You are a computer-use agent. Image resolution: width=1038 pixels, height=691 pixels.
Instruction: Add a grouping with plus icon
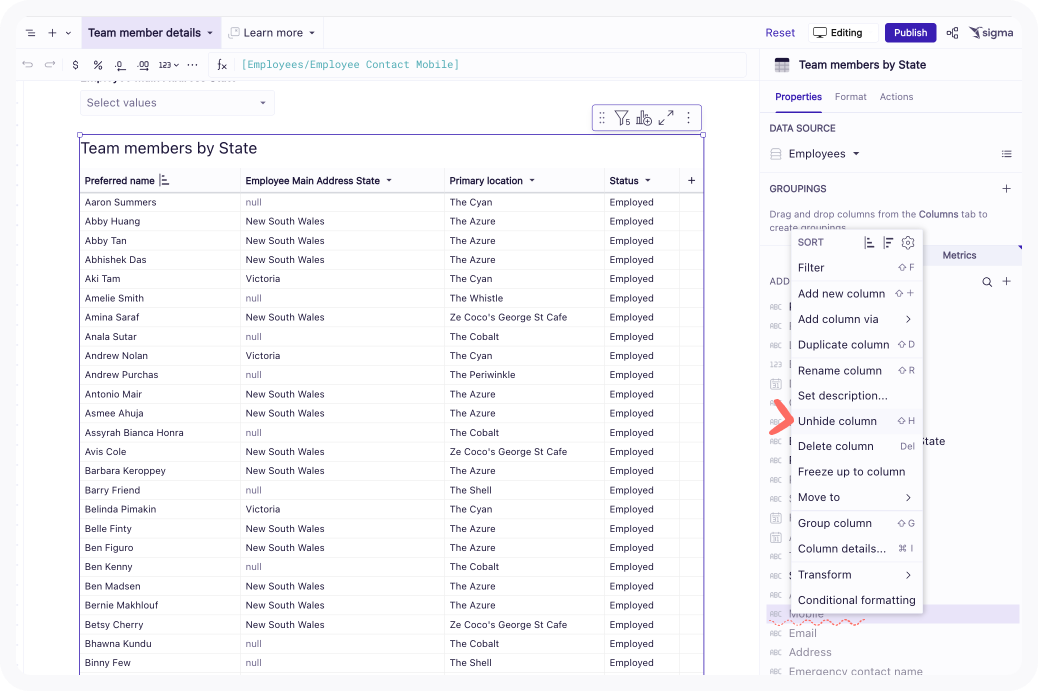point(1006,189)
